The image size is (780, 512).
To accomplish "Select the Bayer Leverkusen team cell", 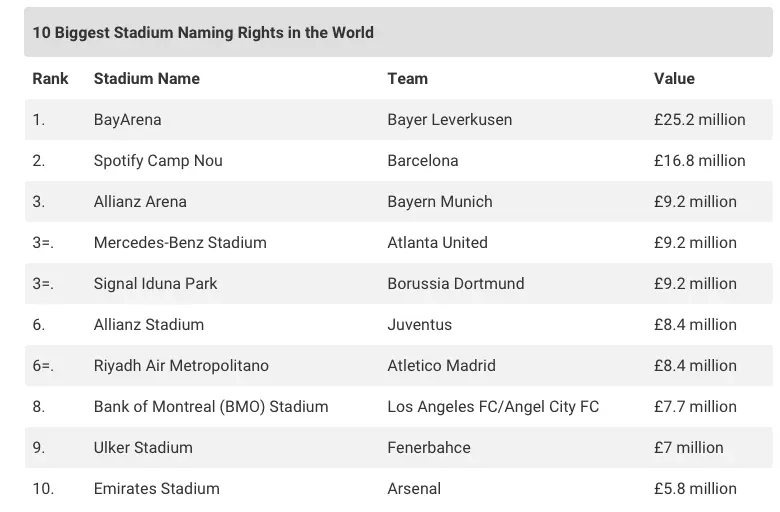I will click(449, 119).
